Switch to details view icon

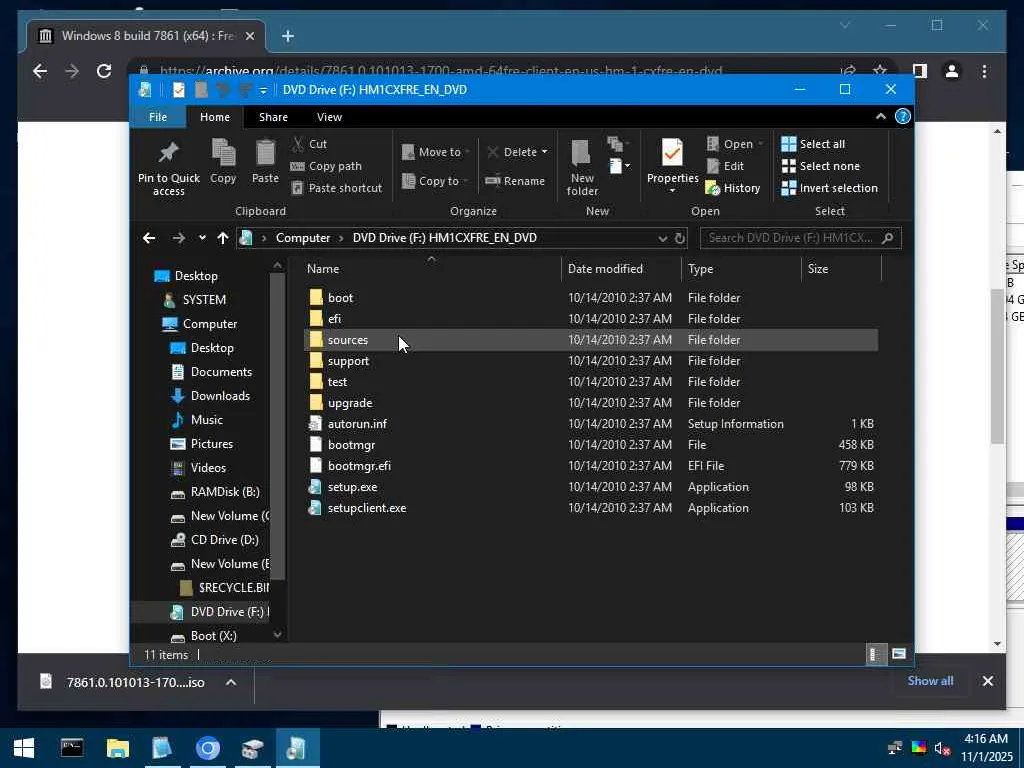tap(874, 654)
